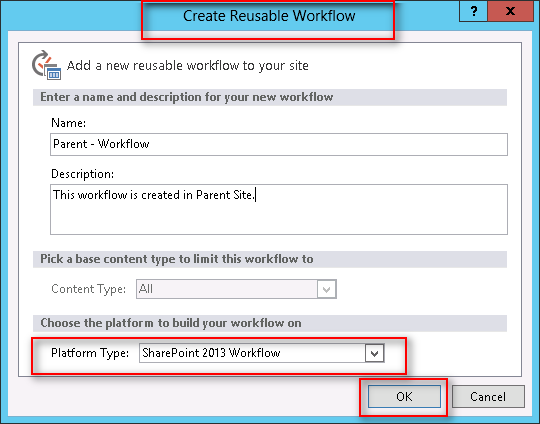Image resolution: width=540 pixels, height=424 pixels.
Task: Click the reusable workflow icon beside the heading
Action: (x=46, y=65)
